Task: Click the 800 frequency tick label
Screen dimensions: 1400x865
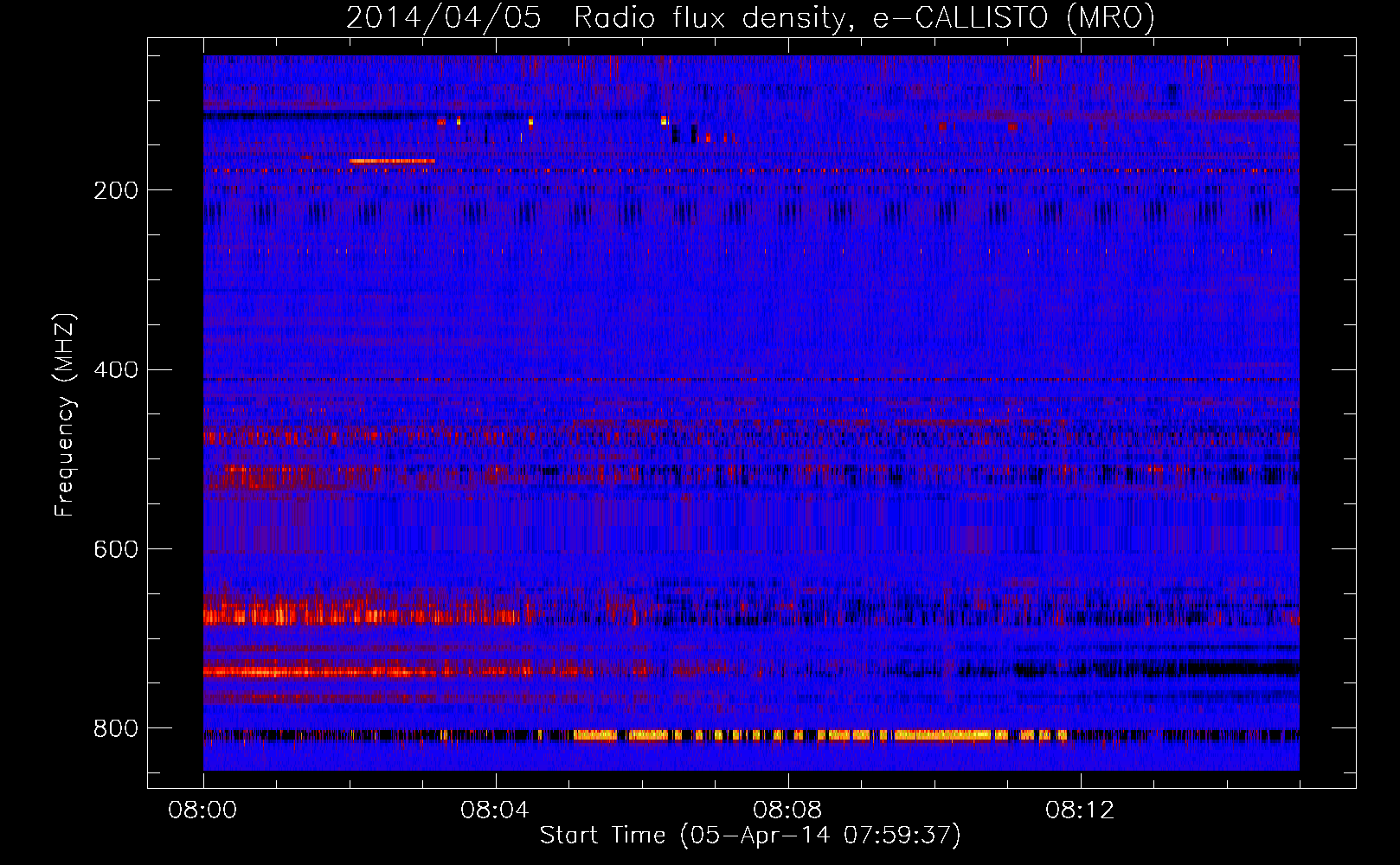Action: pos(115,728)
